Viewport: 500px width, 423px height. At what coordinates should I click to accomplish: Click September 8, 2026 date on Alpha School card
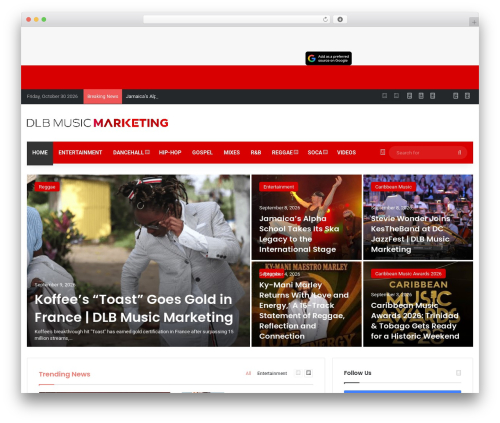click(280, 208)
